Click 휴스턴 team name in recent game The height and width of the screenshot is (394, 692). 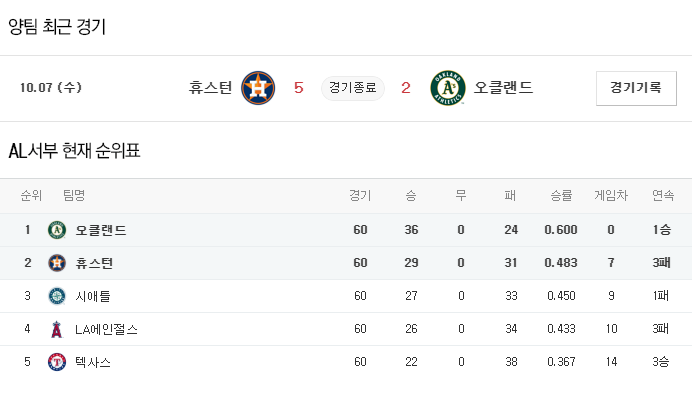pyautogui.click(x=211, y=87)
